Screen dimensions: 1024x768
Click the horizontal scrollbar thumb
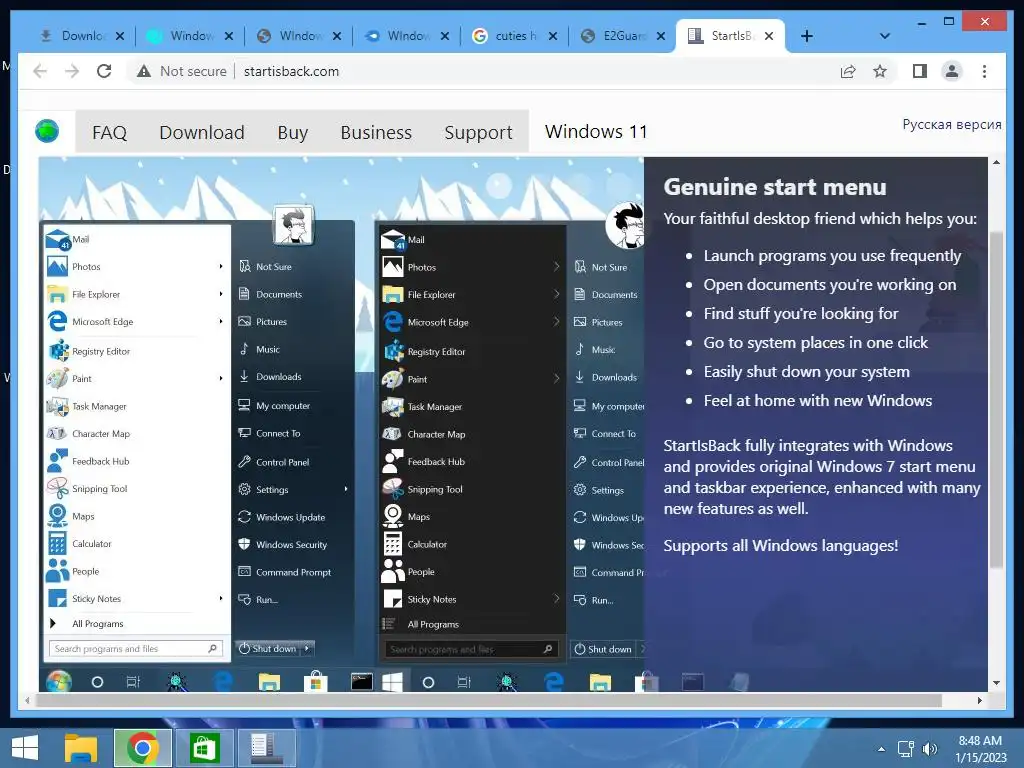pos(489,701)
